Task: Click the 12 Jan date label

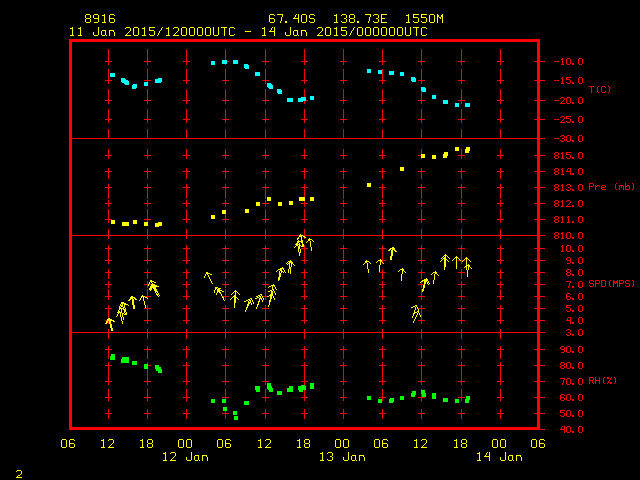Action: click(185, 457)
